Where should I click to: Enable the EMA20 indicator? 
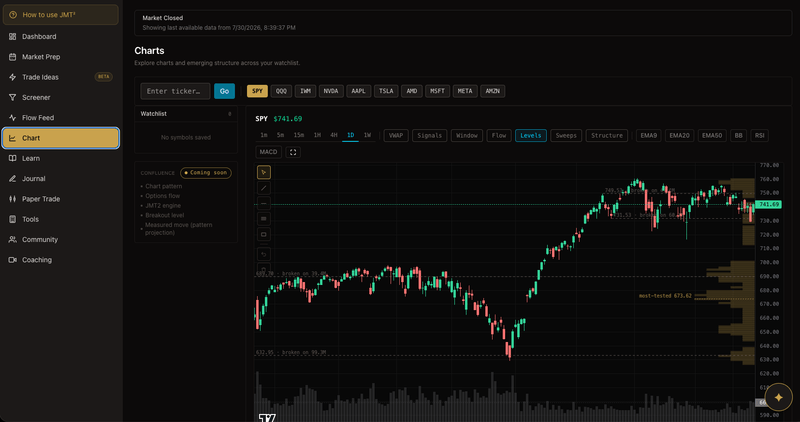point(679,136)
